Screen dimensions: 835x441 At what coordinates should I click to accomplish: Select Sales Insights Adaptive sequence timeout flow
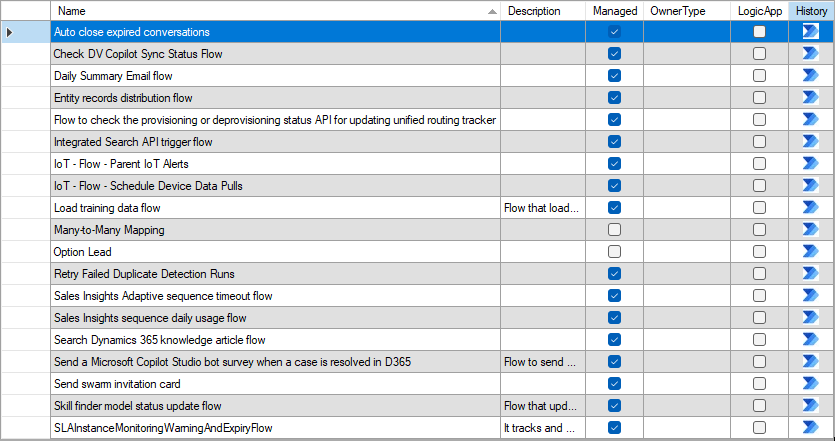[276, 296]
